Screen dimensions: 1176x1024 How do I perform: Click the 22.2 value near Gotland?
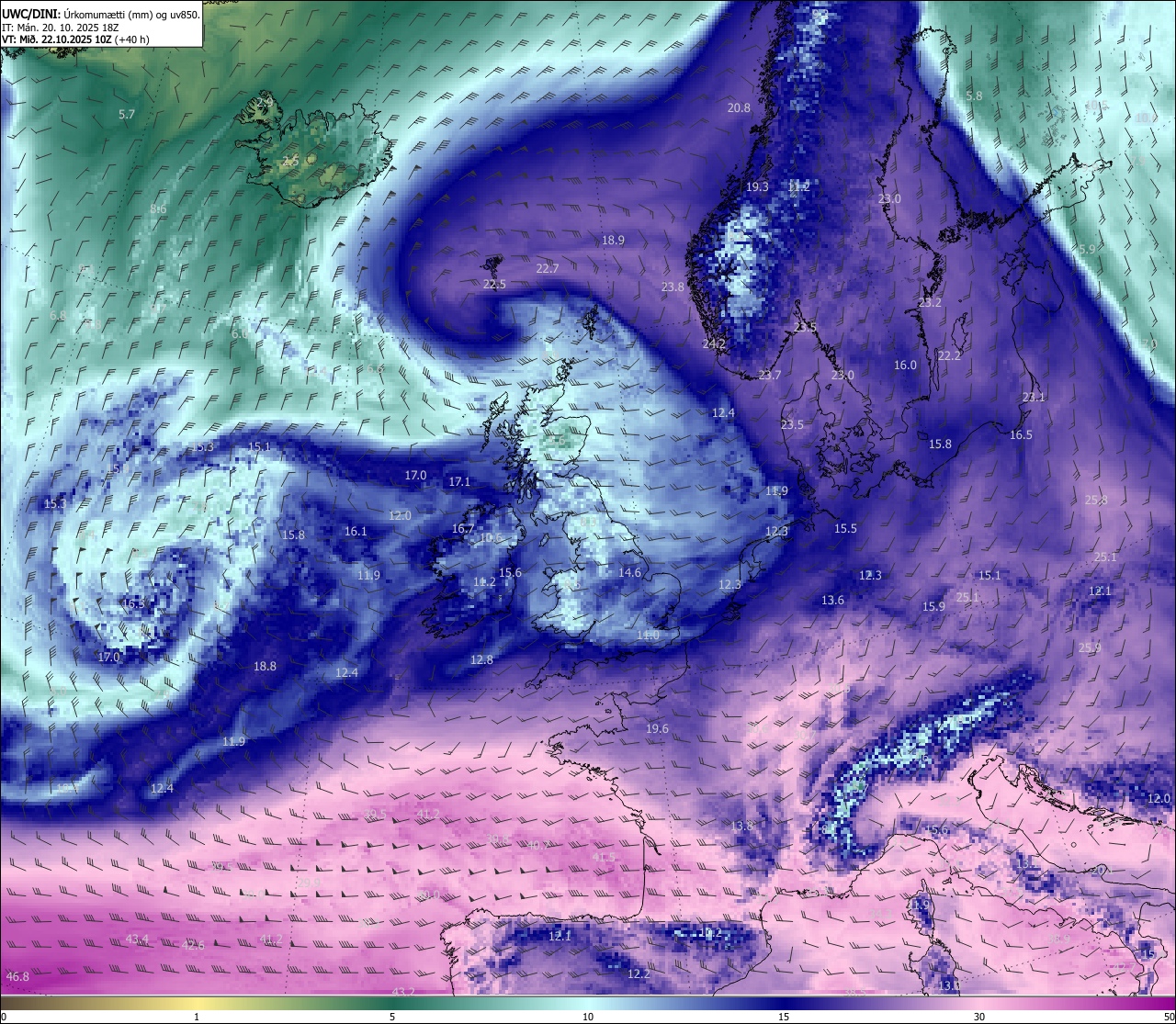click(949, 355)
